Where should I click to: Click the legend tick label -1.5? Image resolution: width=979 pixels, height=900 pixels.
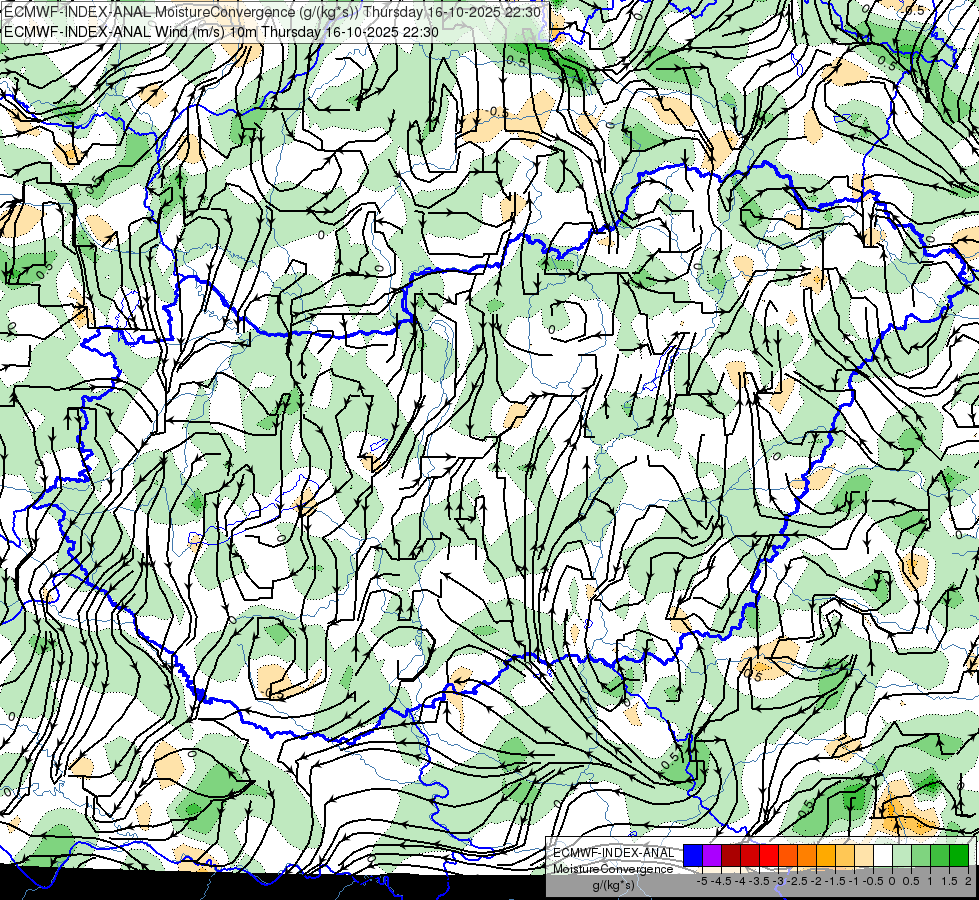[834, 881]
